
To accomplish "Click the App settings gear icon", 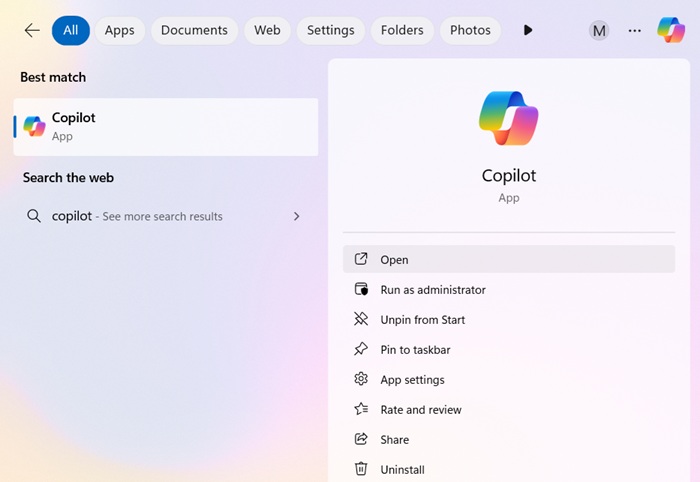I will click(x=361, y=379).
